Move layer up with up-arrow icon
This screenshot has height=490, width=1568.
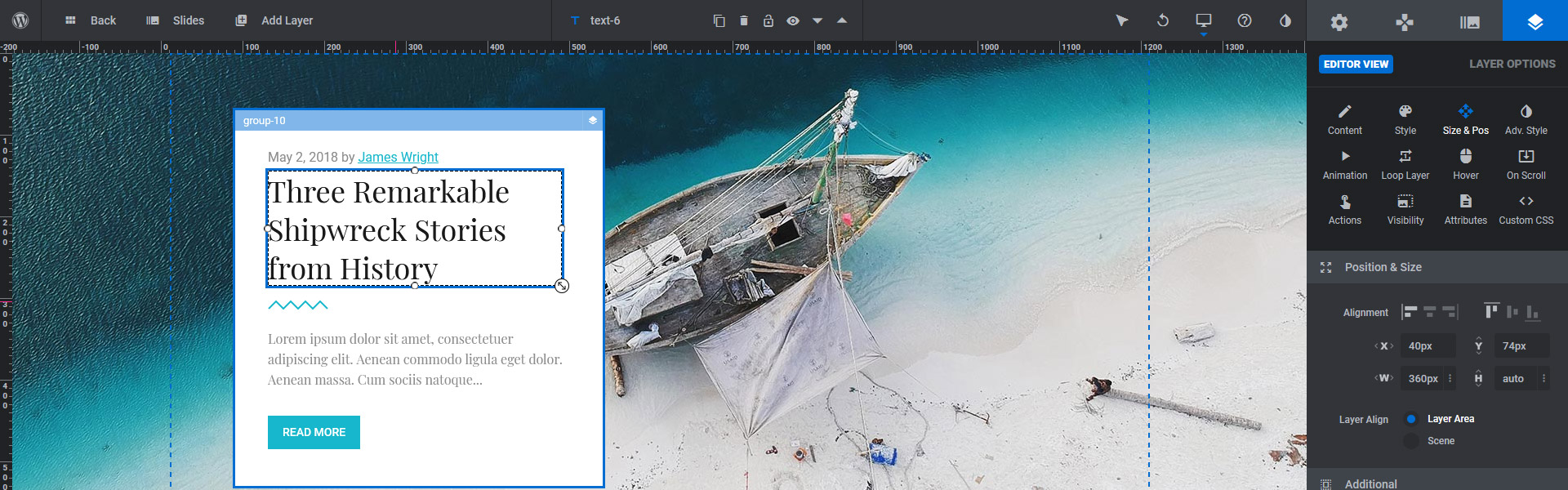pyautogui.click(x=842, y=20)
